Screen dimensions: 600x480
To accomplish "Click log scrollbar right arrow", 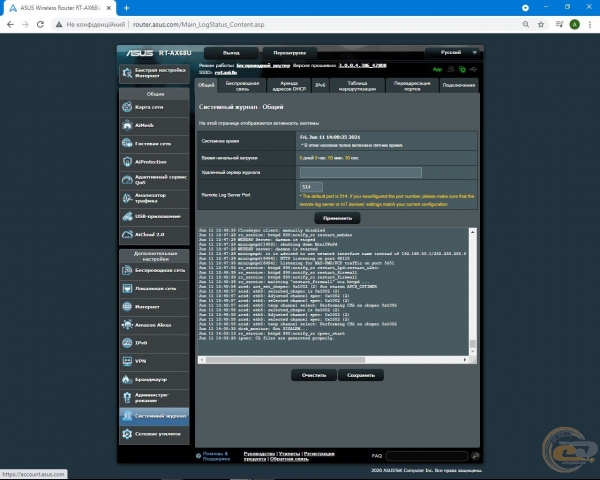I will point(465,360).
